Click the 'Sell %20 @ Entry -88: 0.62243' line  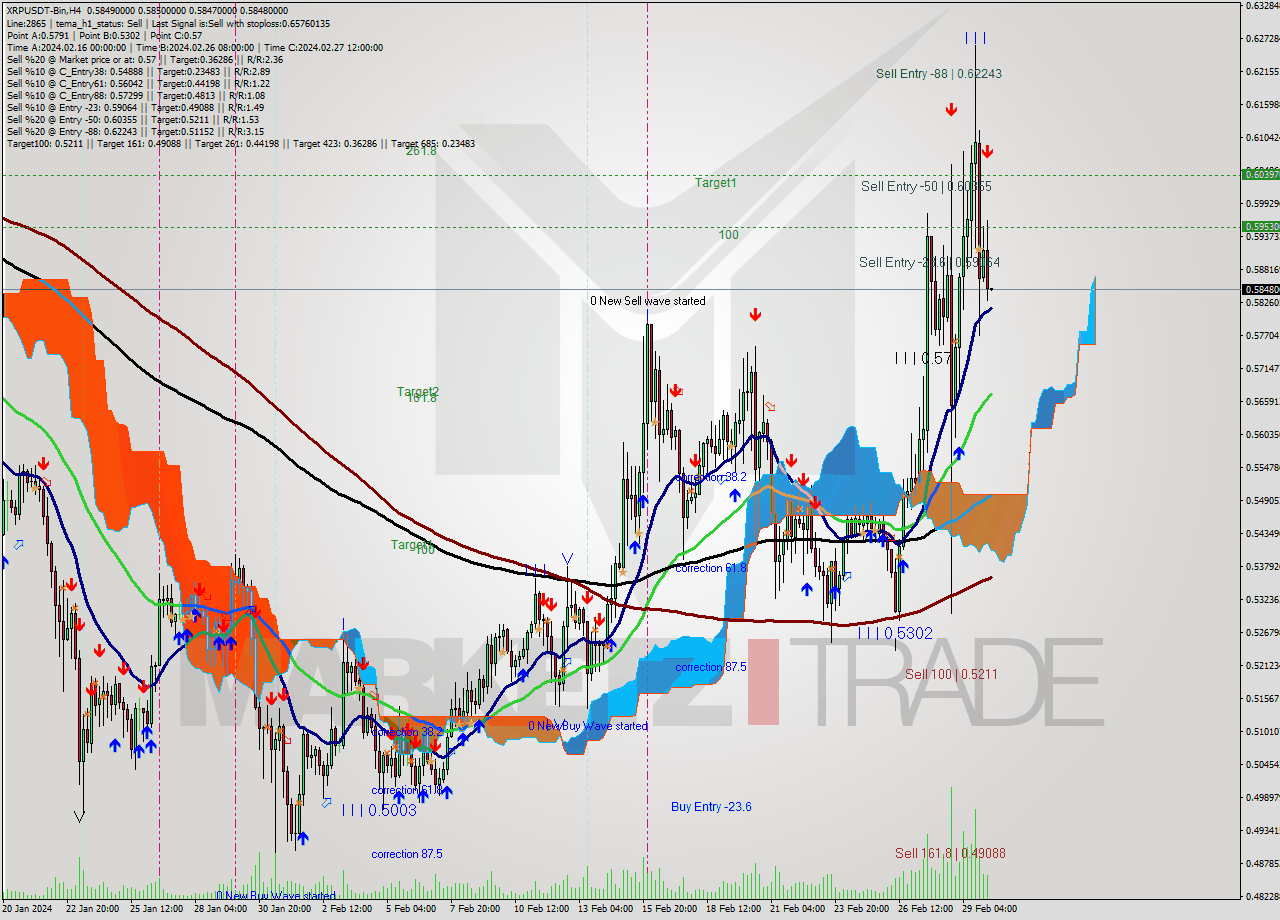coord(135,130)
